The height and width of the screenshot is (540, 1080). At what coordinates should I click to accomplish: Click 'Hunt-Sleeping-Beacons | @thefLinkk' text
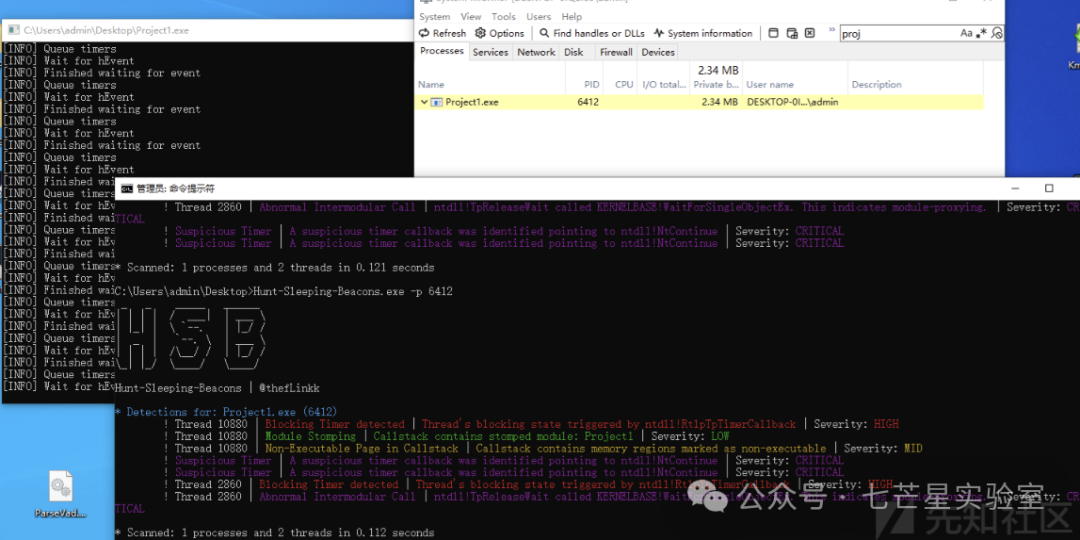click(x=218, y=388)
